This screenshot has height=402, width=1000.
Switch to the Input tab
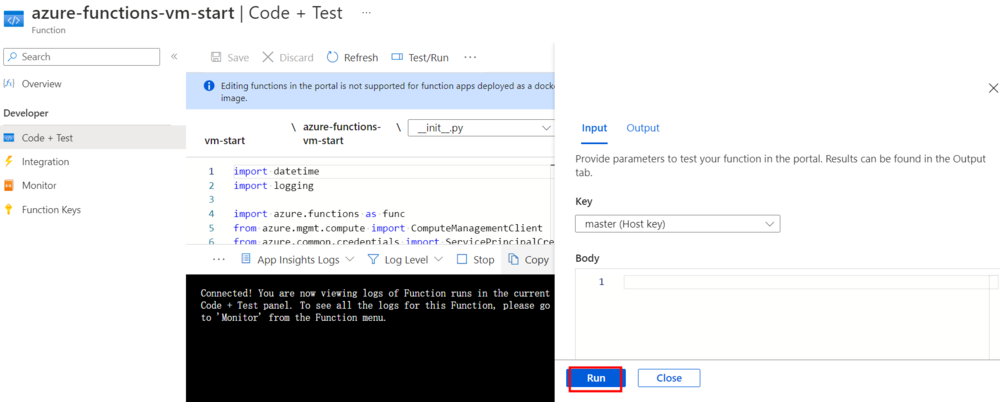594,128
